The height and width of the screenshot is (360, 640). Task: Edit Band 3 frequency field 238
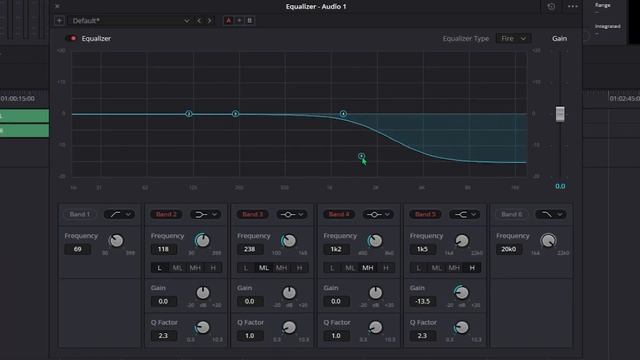(250, 249)
